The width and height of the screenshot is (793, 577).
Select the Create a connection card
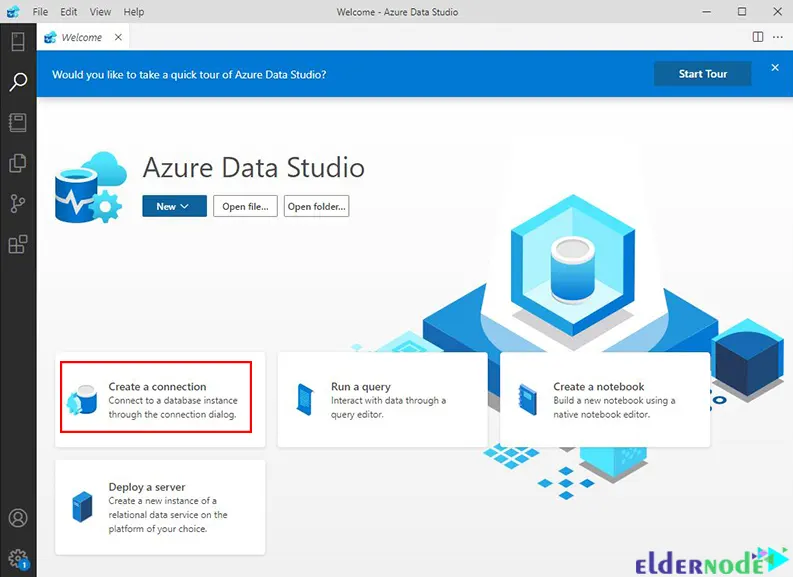(x=155, y=398)
